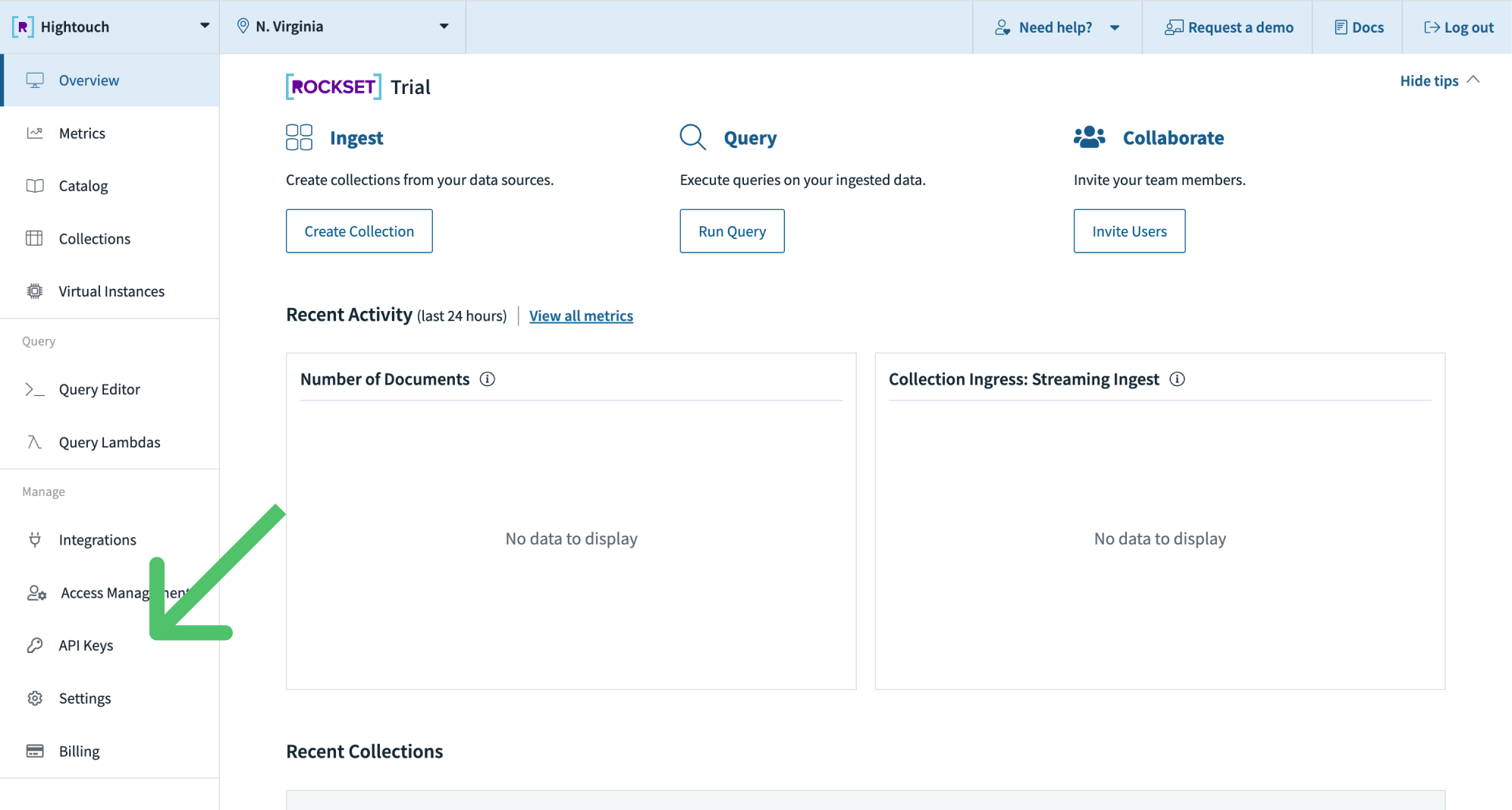Click the Catalog book icon
1512x810 pixels.
click(x=35, y=186)
